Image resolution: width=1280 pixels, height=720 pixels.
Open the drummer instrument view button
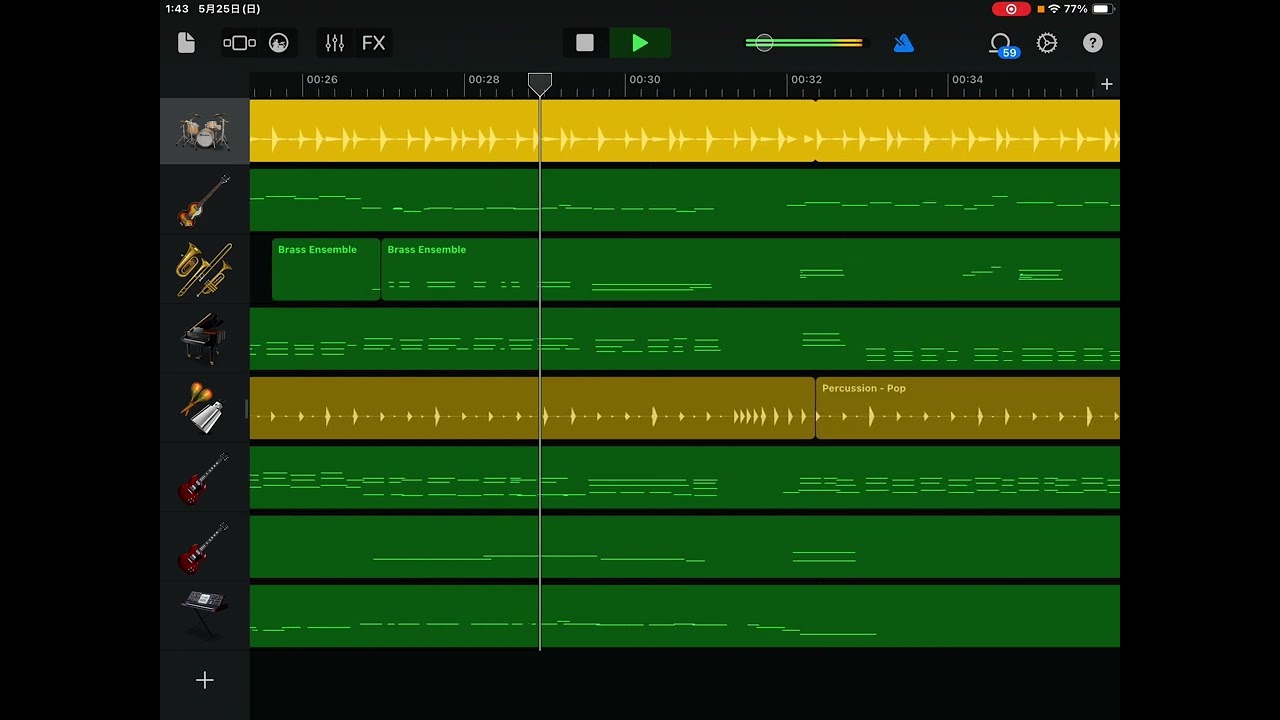pyautogui.click(x=279, y=43)
